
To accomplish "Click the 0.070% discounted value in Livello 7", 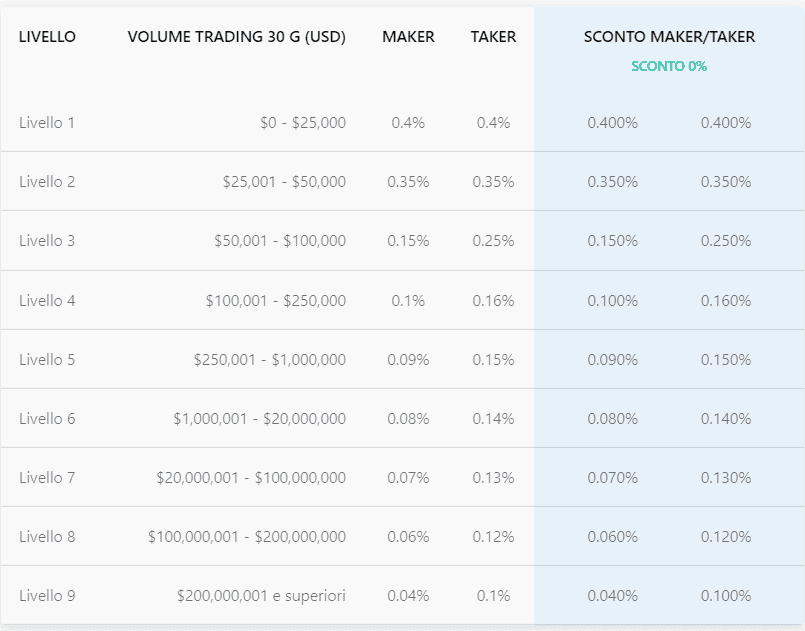I will 612,477.
